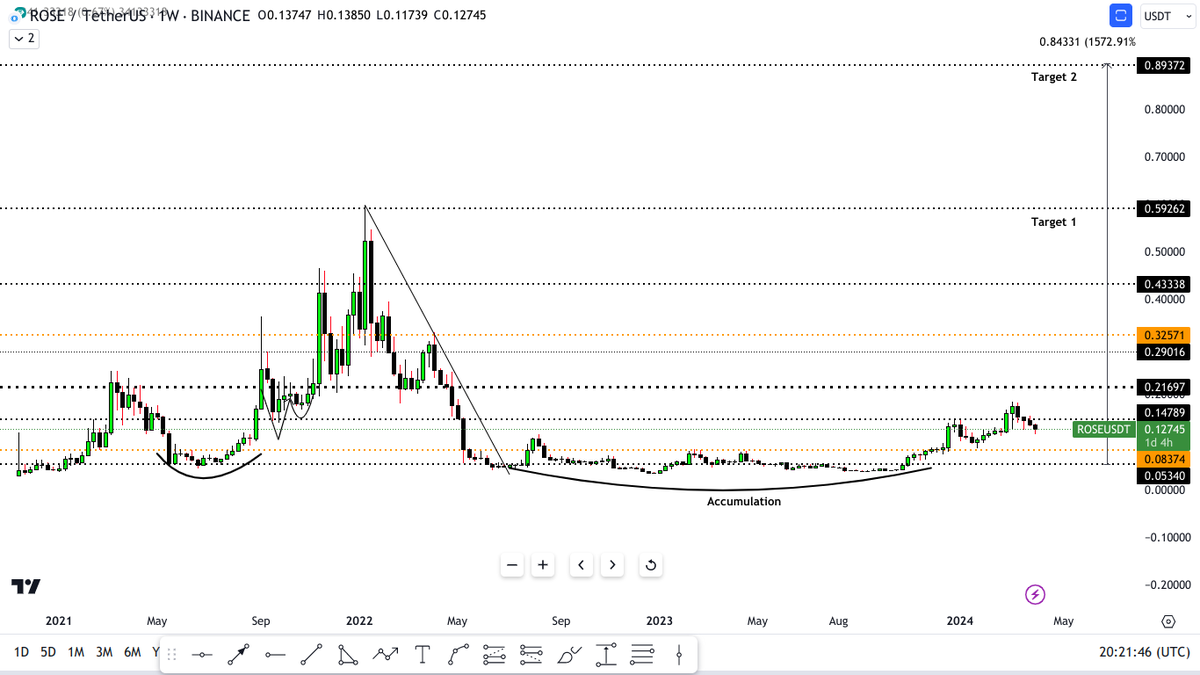Select the arrow drawing tool
This screenshot has width=1200, height=675.
coord(238,655)
